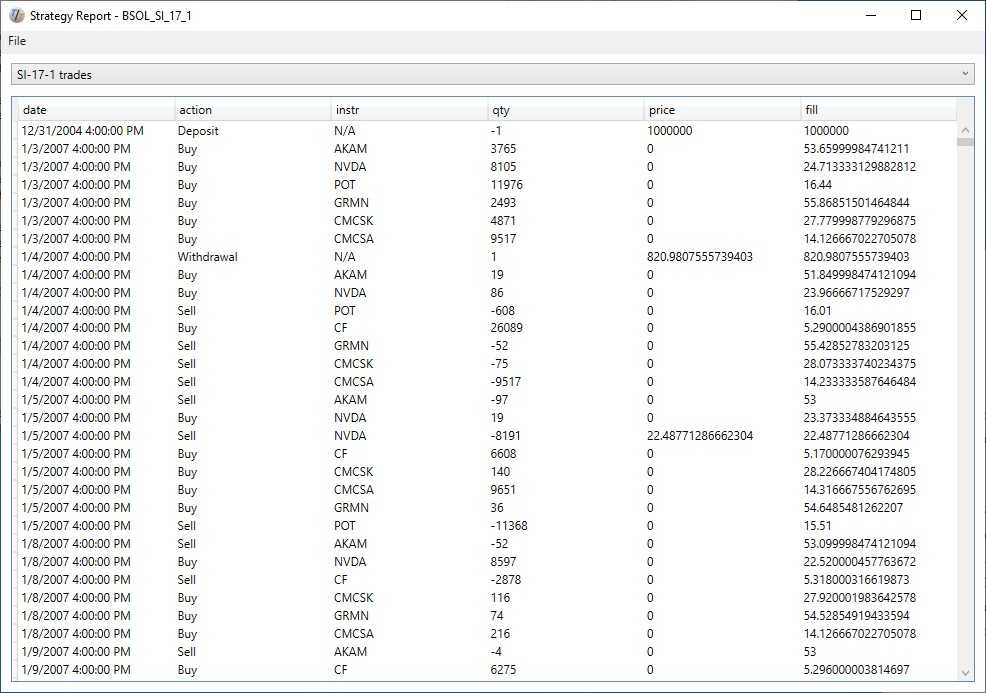
Task: Select qty cell -9517
Action: (x=506, y=382)
